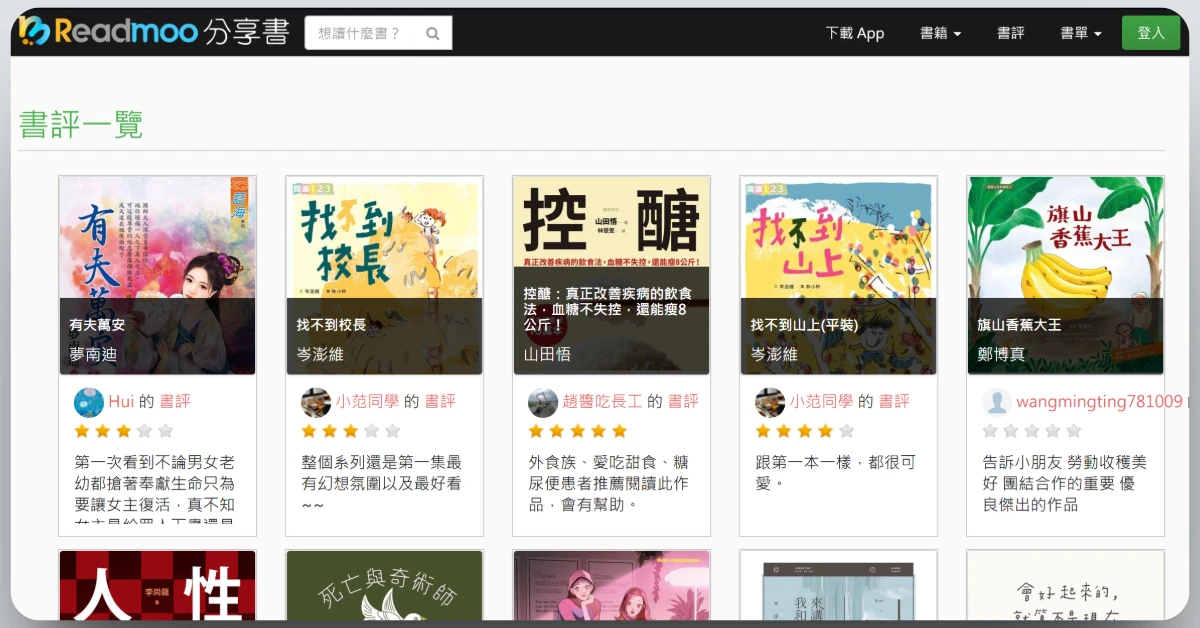The image size is (1200, 628).
Task: Click review text starting 告訴小朋友 勞動收穫美好
Action: click(x=1064, y=483)
